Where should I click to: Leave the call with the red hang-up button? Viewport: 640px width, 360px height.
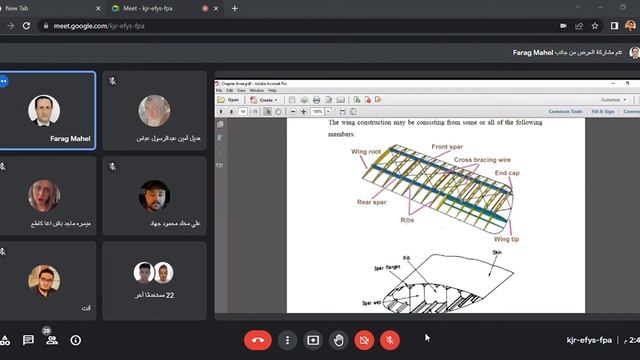click(258, 340)
